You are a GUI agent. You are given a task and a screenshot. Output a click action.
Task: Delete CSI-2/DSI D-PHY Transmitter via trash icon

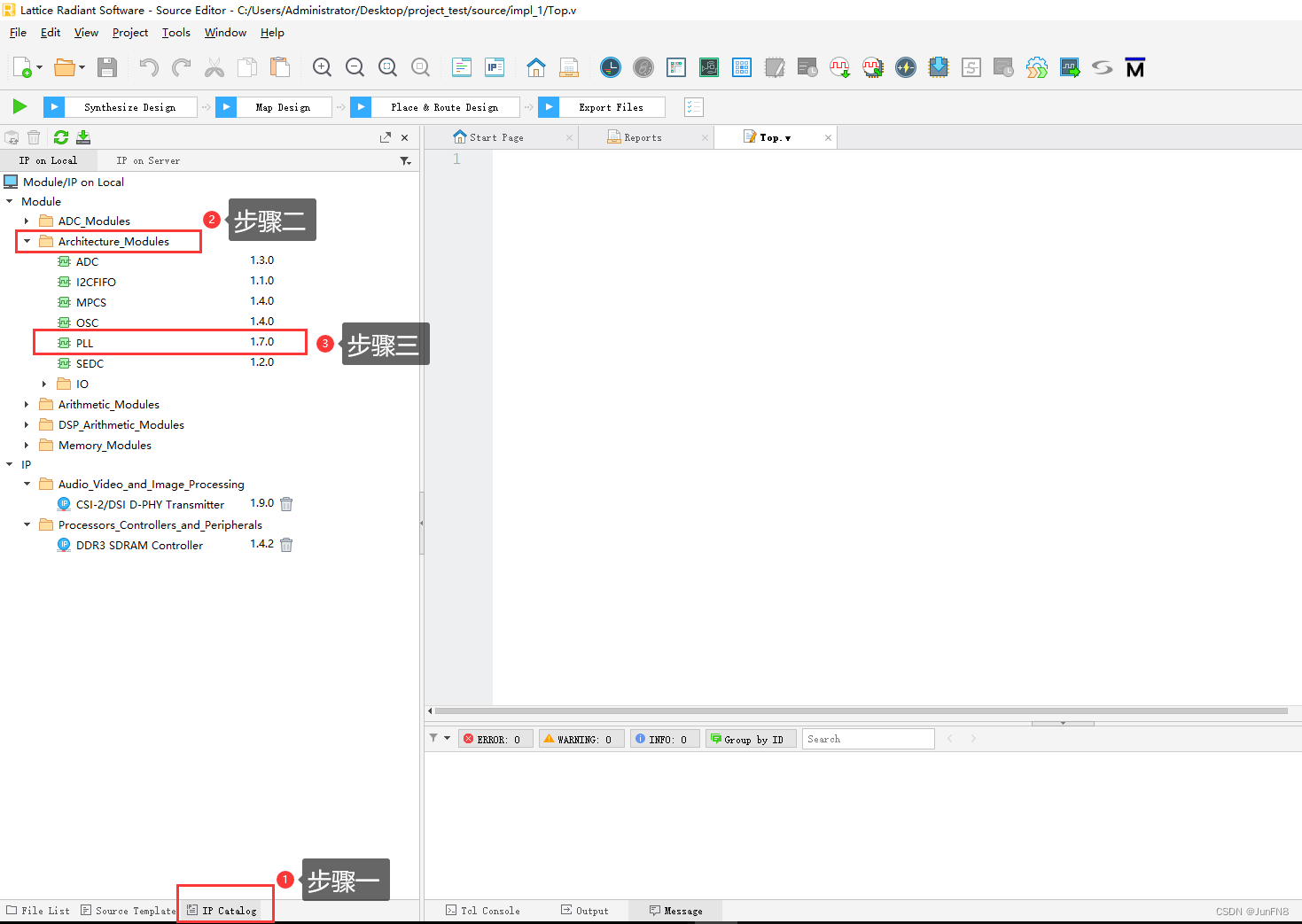tap(286, 504)
